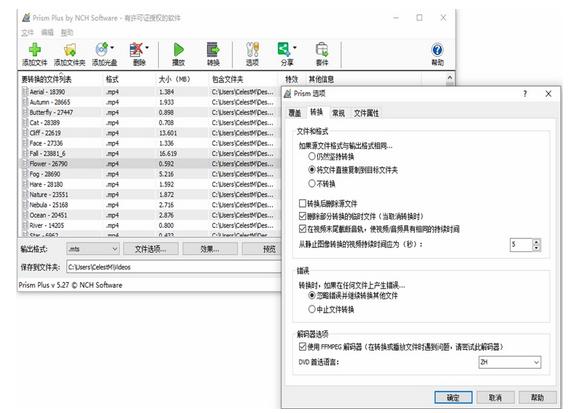Increase the still image duration spinner
Screen dimensions: 583x413
coord(536,242)
